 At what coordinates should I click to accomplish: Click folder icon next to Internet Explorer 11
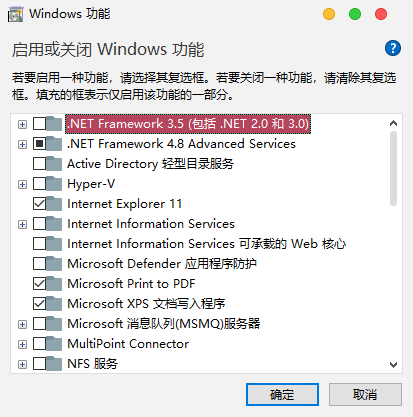coord(54,204)
